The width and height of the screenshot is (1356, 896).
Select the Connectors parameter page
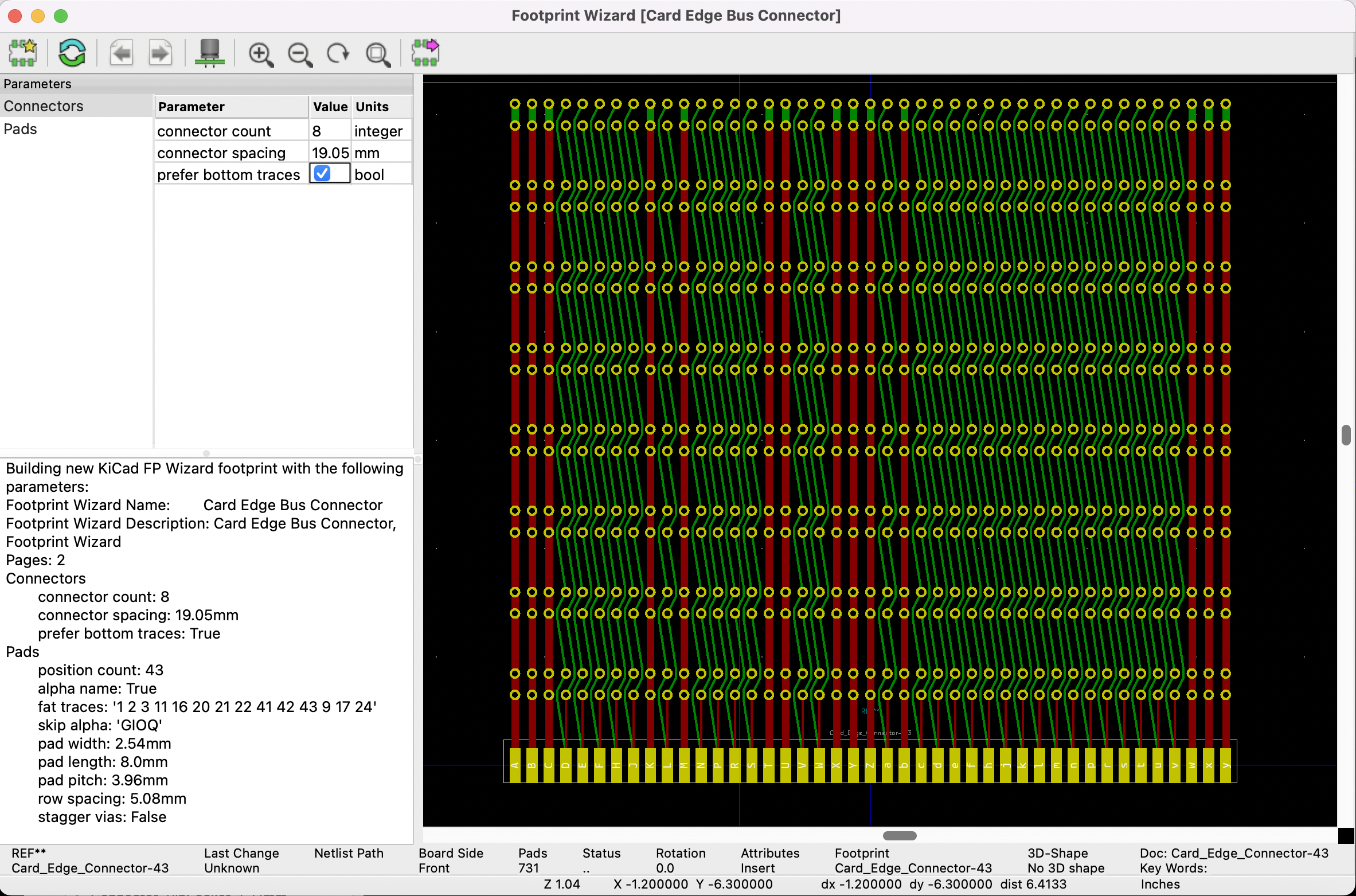(x=44, y=106)
